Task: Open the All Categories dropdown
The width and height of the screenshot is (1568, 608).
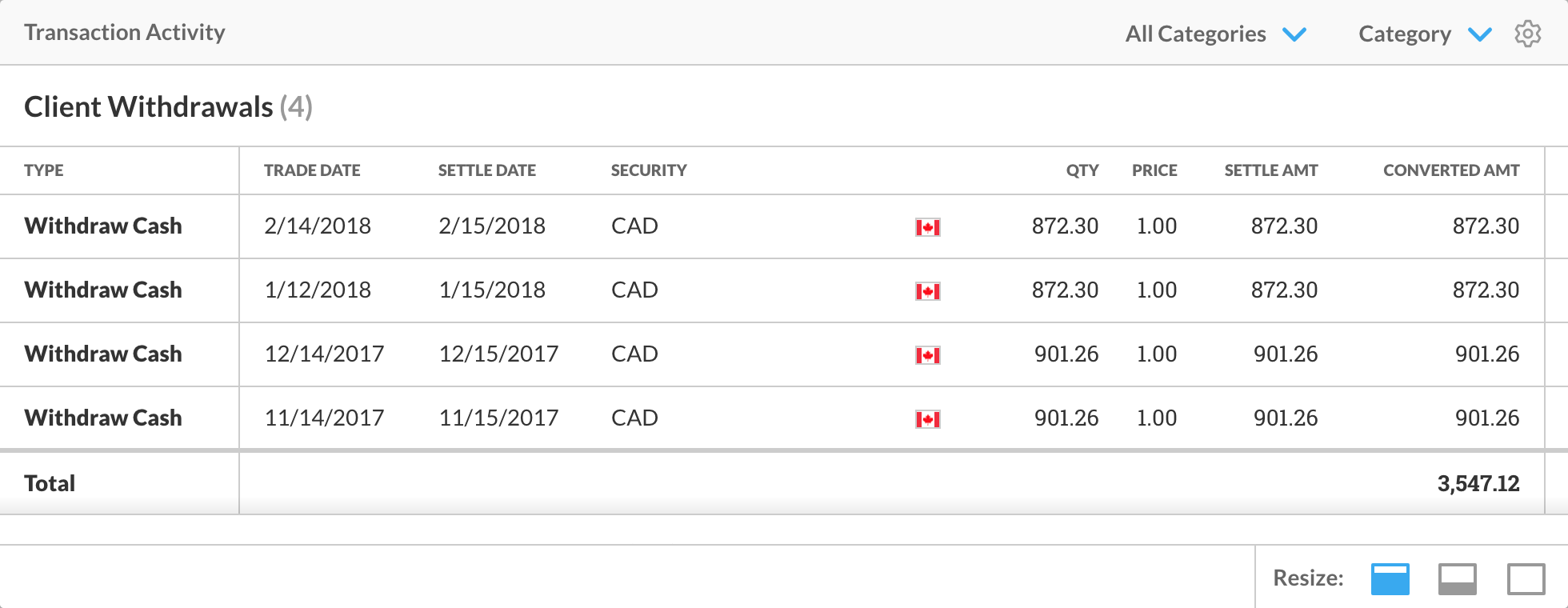Action: point(1195,34)
